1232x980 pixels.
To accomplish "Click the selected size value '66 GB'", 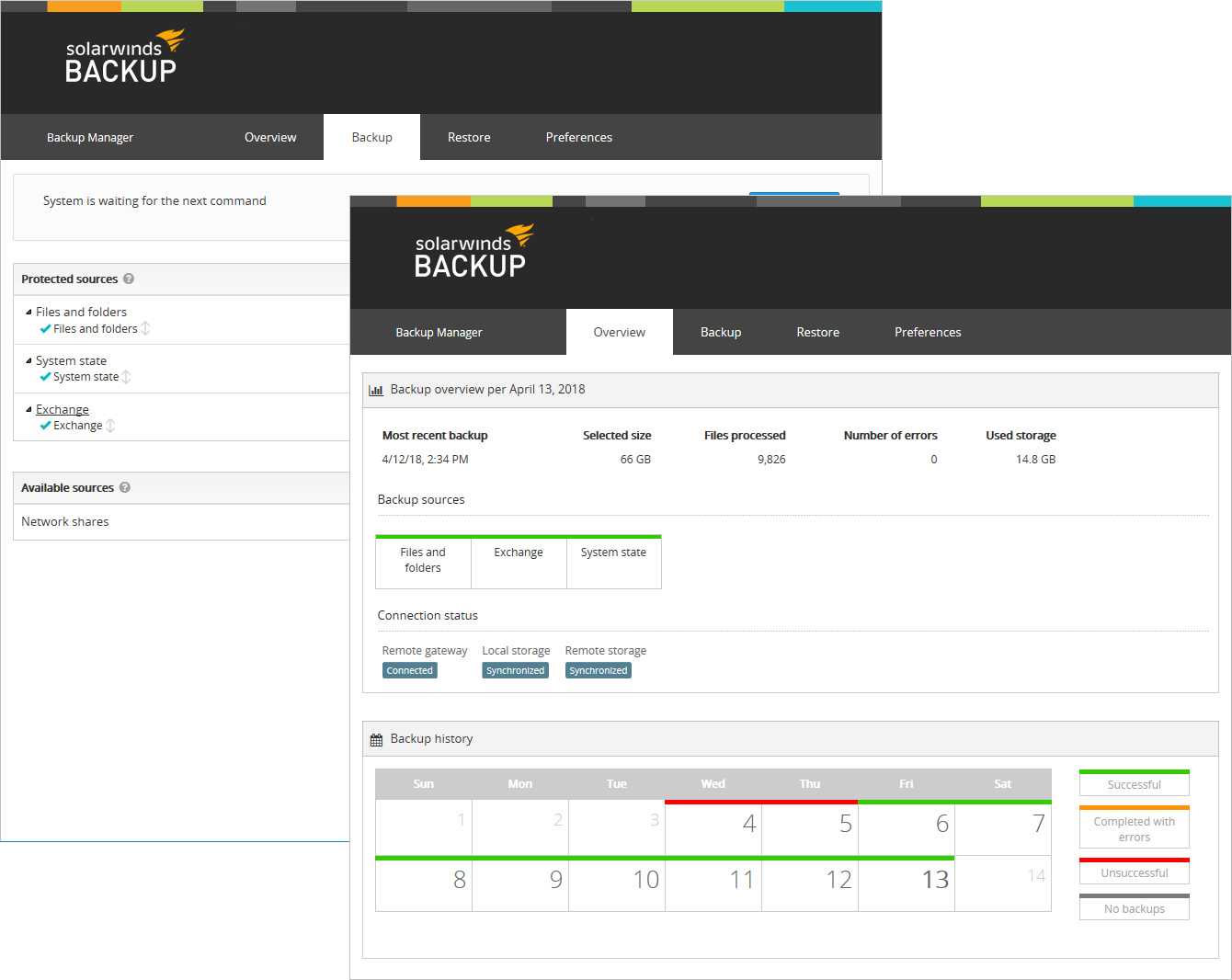I will 635,460.
